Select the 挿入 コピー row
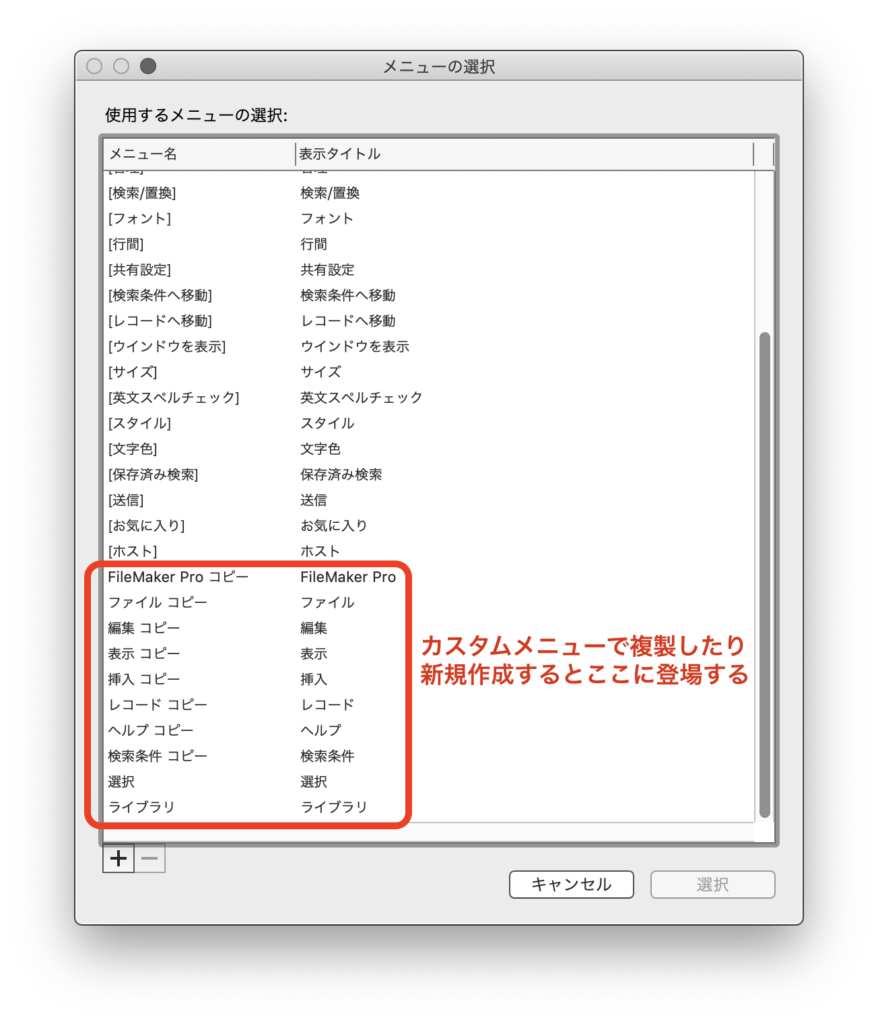Image resolution: width=878 pixels, height=1024 pixels. (x=429, y=679)
